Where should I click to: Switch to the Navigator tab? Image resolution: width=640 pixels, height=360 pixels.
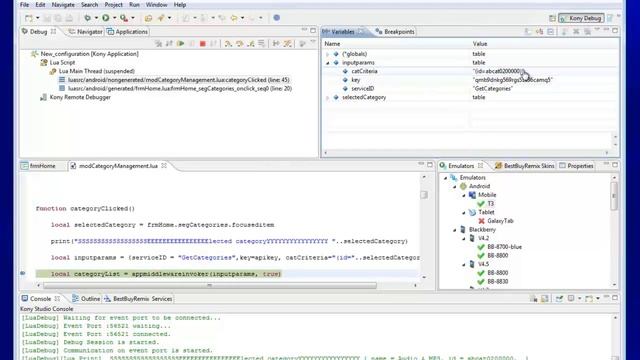[x=85, y=31]
